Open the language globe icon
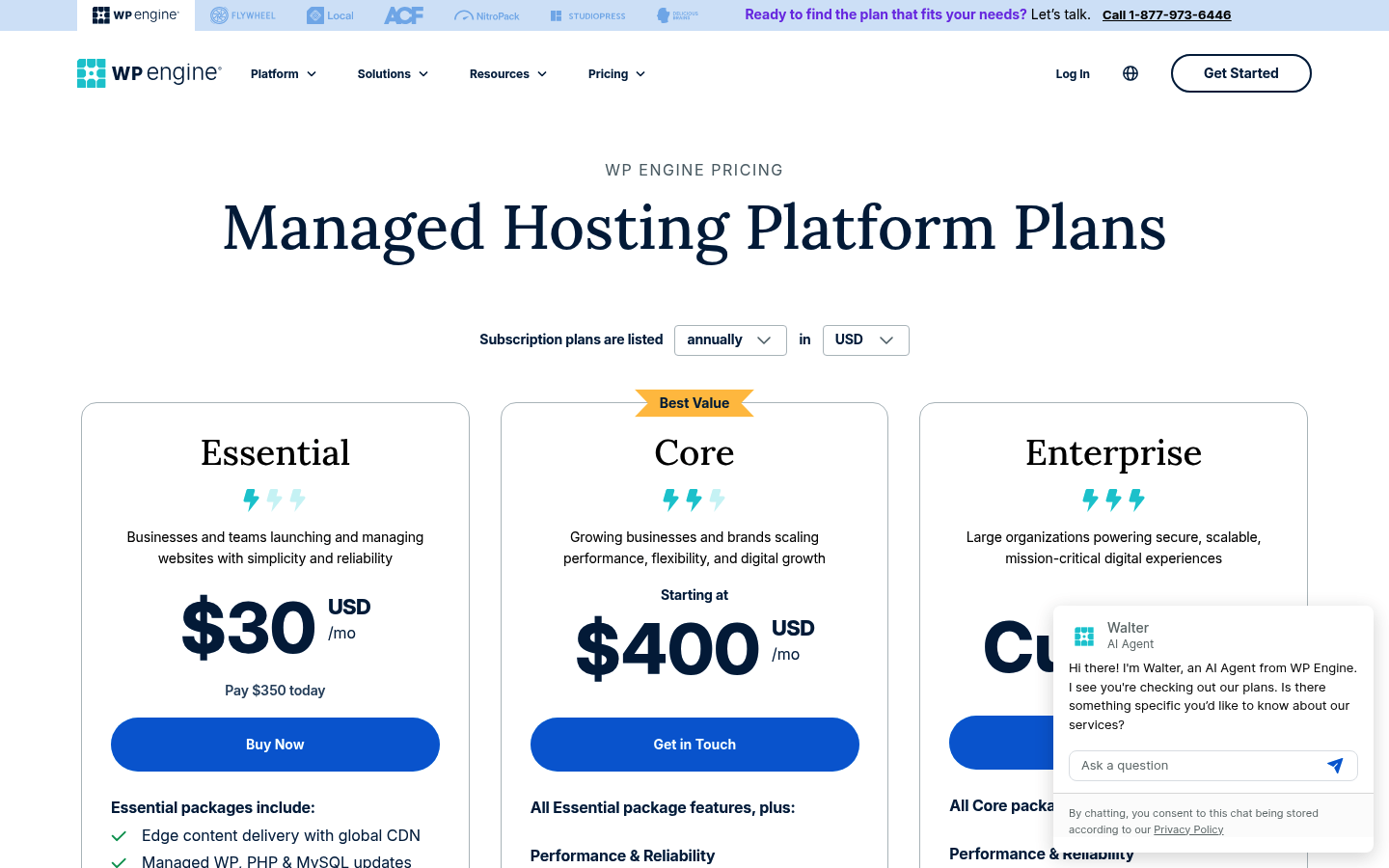This screenshot has width=1389, height=868. [x=1130, y=73]
